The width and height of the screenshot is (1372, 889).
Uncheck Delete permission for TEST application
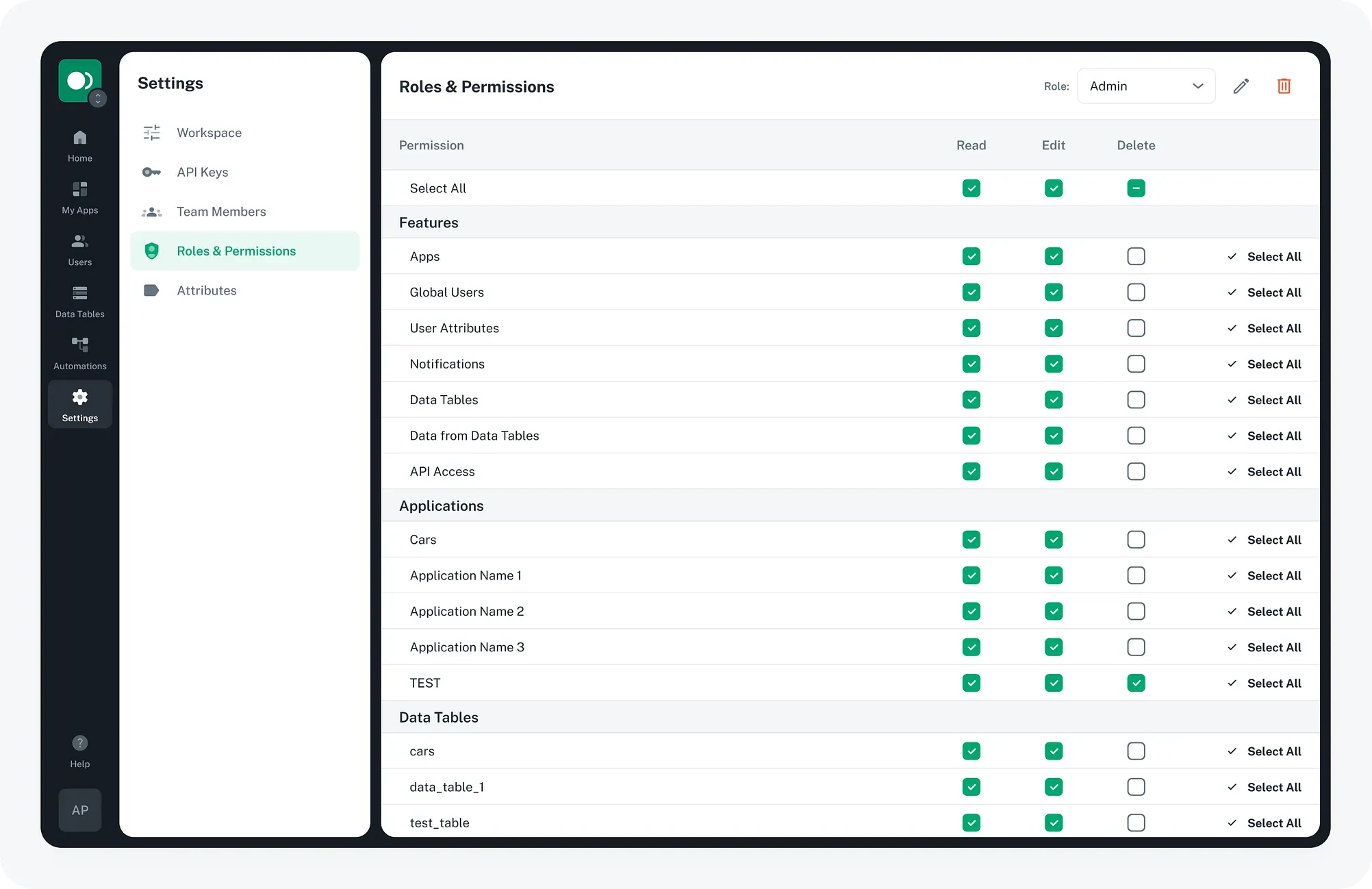[1136, 683]
